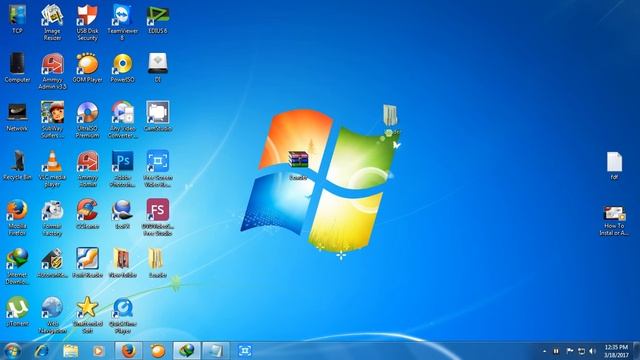This screenshot has width=640, height=360.
Task: Launch the CamStudio shortcut
Action: (158, 117)
